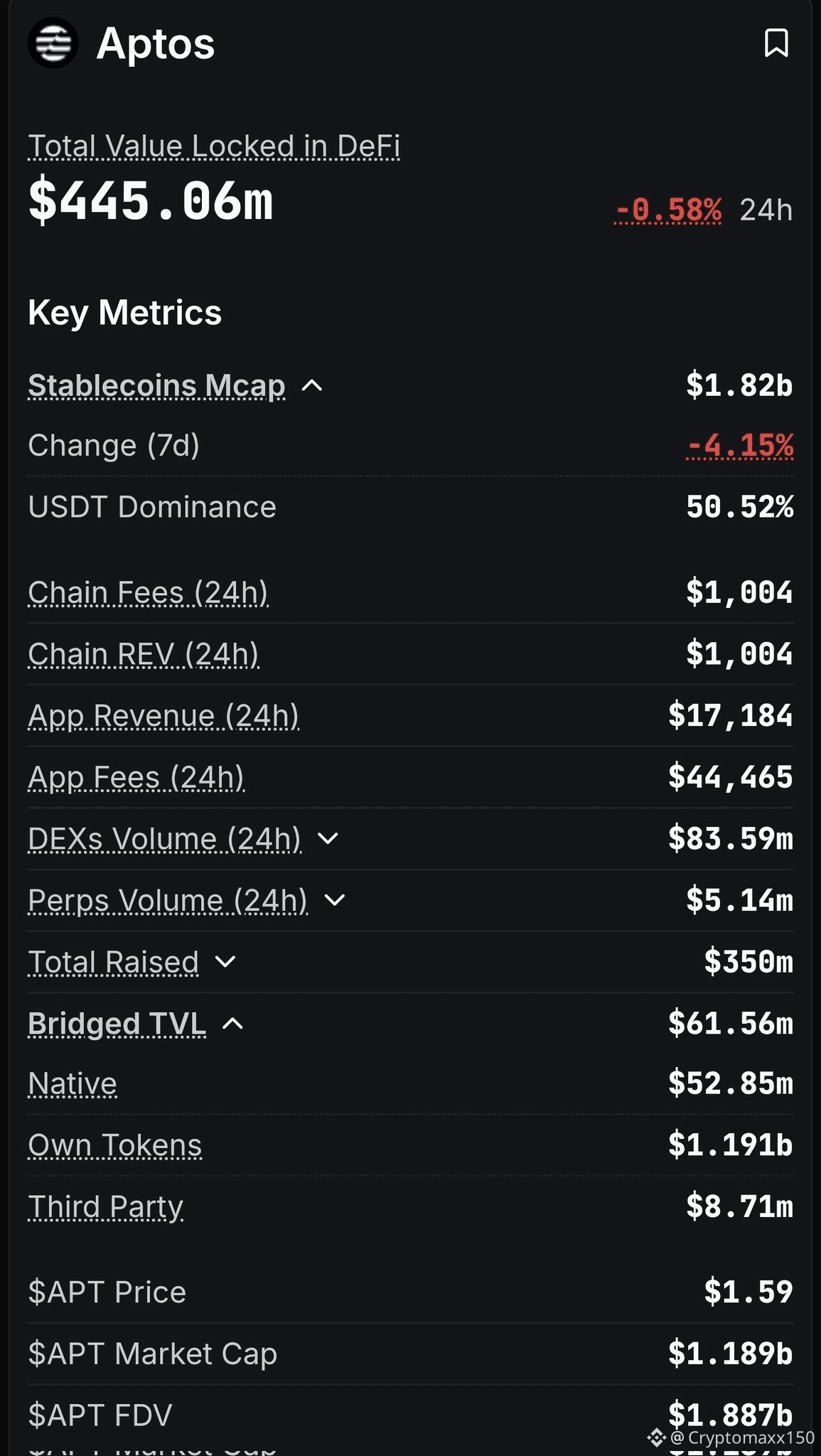This screenshot has height=1456, width=821.
Task: Click the Own Tokens label
Action: click(x=114, y=1145)
